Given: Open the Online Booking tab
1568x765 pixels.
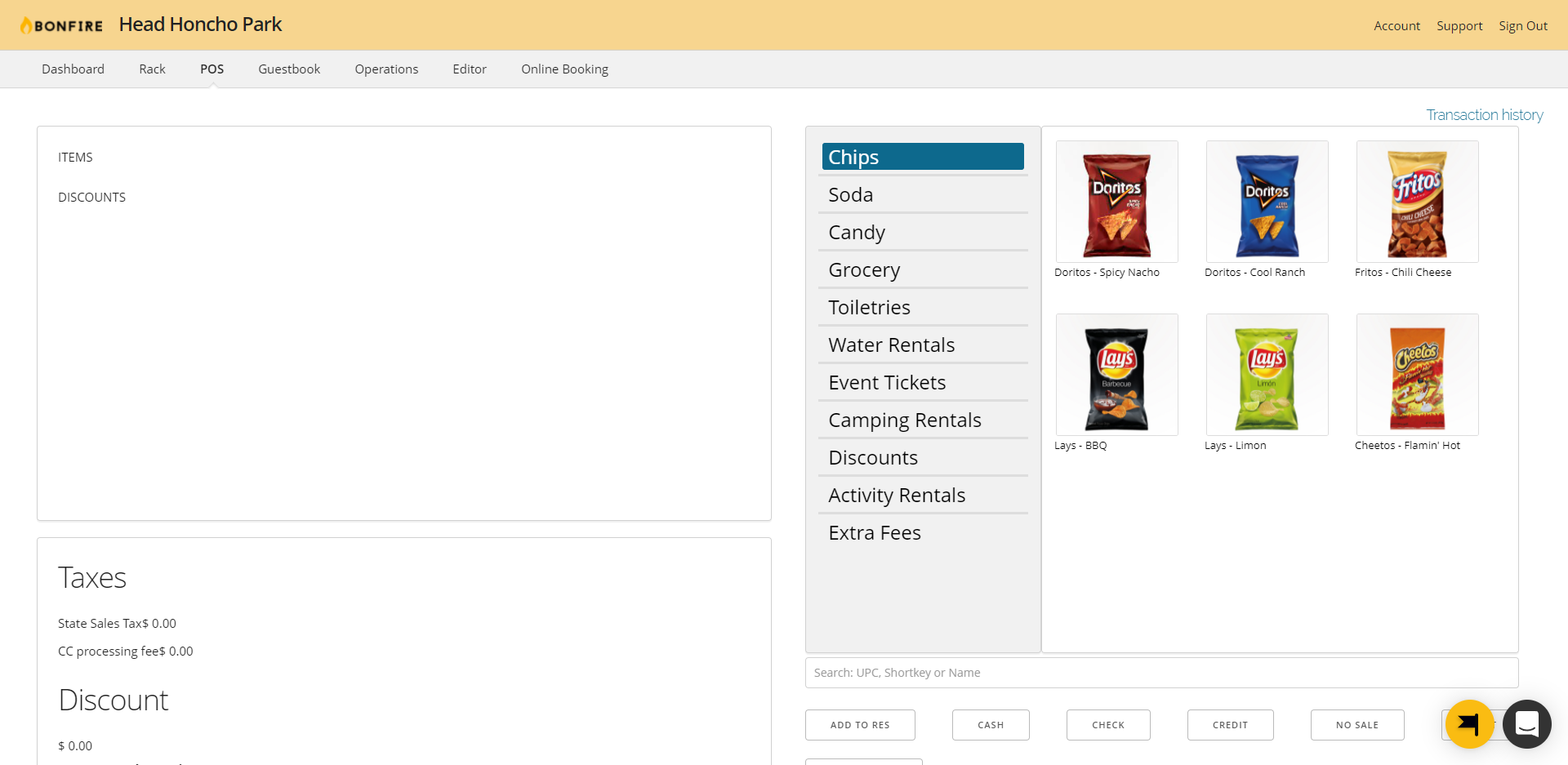Looking at the screenshot, I should pos(564,69).
